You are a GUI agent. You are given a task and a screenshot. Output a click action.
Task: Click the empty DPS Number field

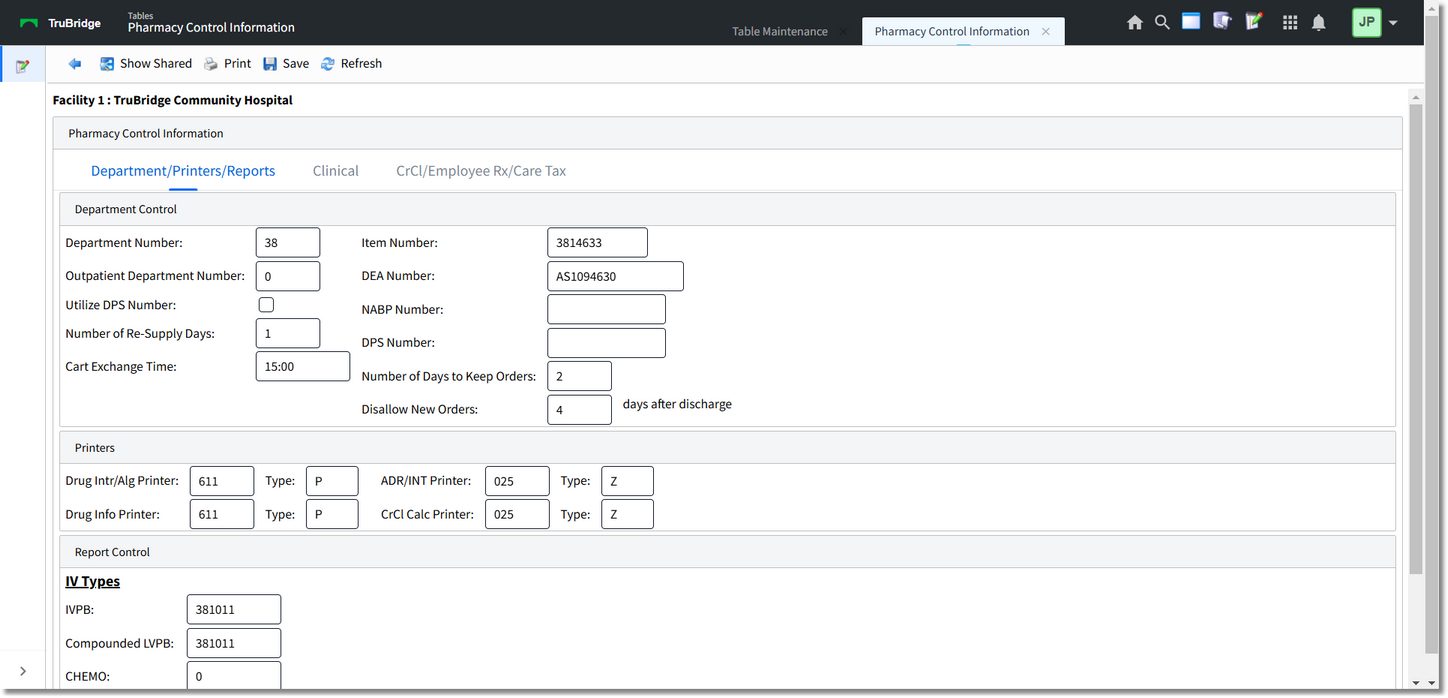[x=607, y=343]
